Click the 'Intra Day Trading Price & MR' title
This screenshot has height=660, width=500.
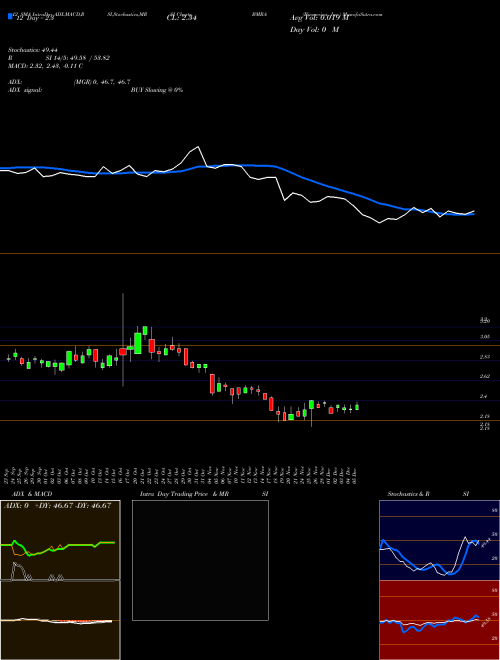[x=184, y=494]
